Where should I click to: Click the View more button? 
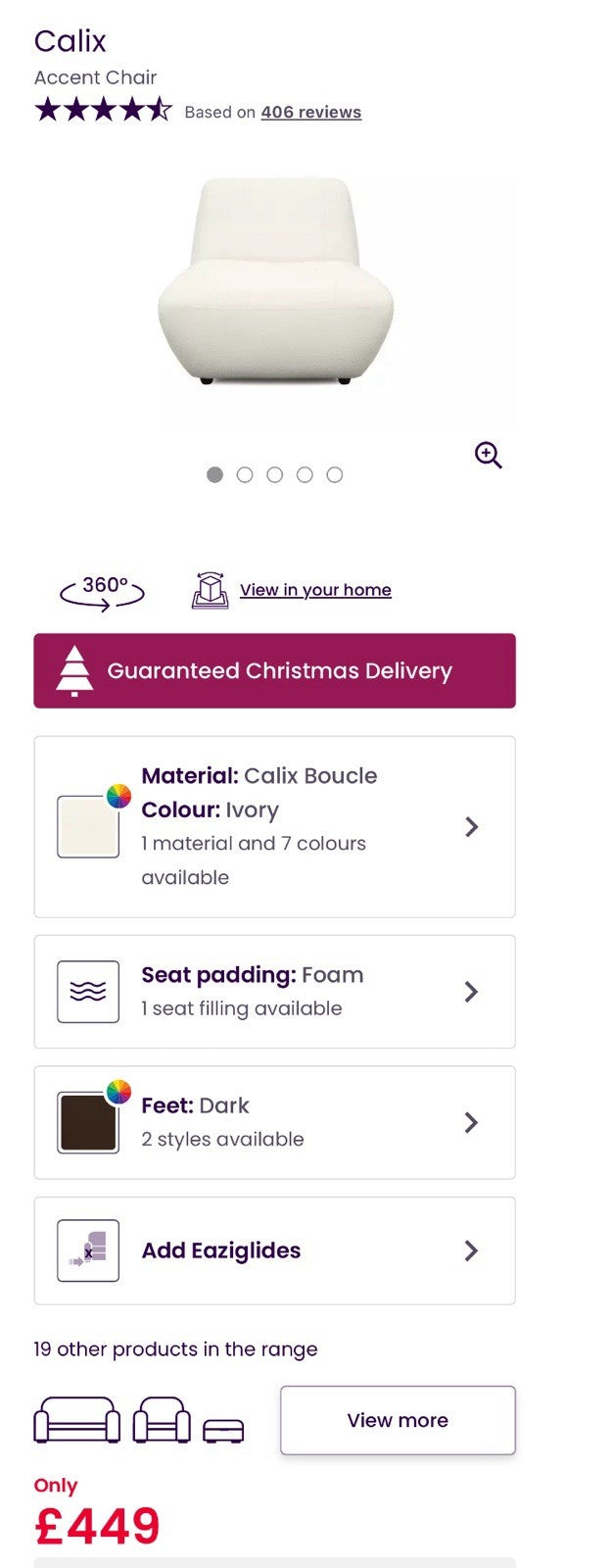[398, 1420]
